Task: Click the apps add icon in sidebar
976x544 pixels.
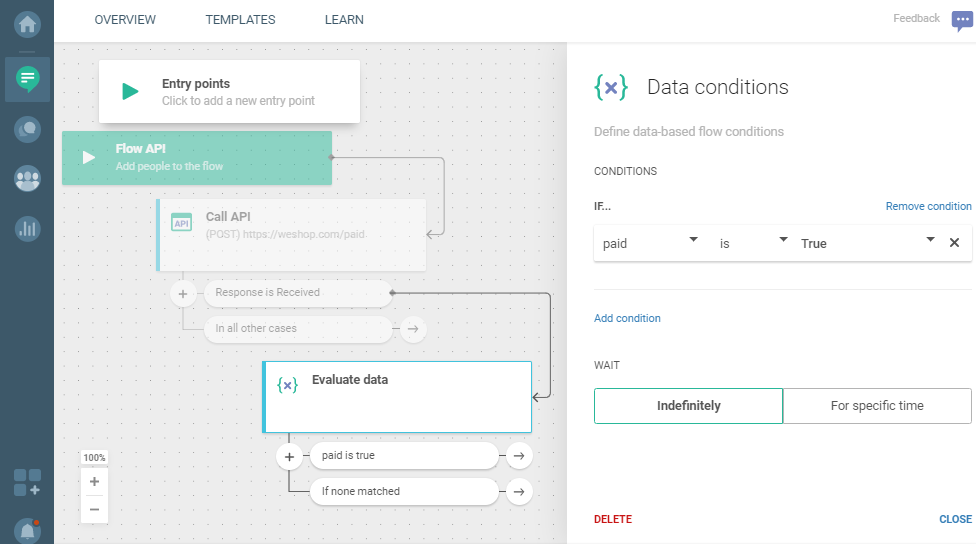Action: pyautogui.click(x=27, y=483)
